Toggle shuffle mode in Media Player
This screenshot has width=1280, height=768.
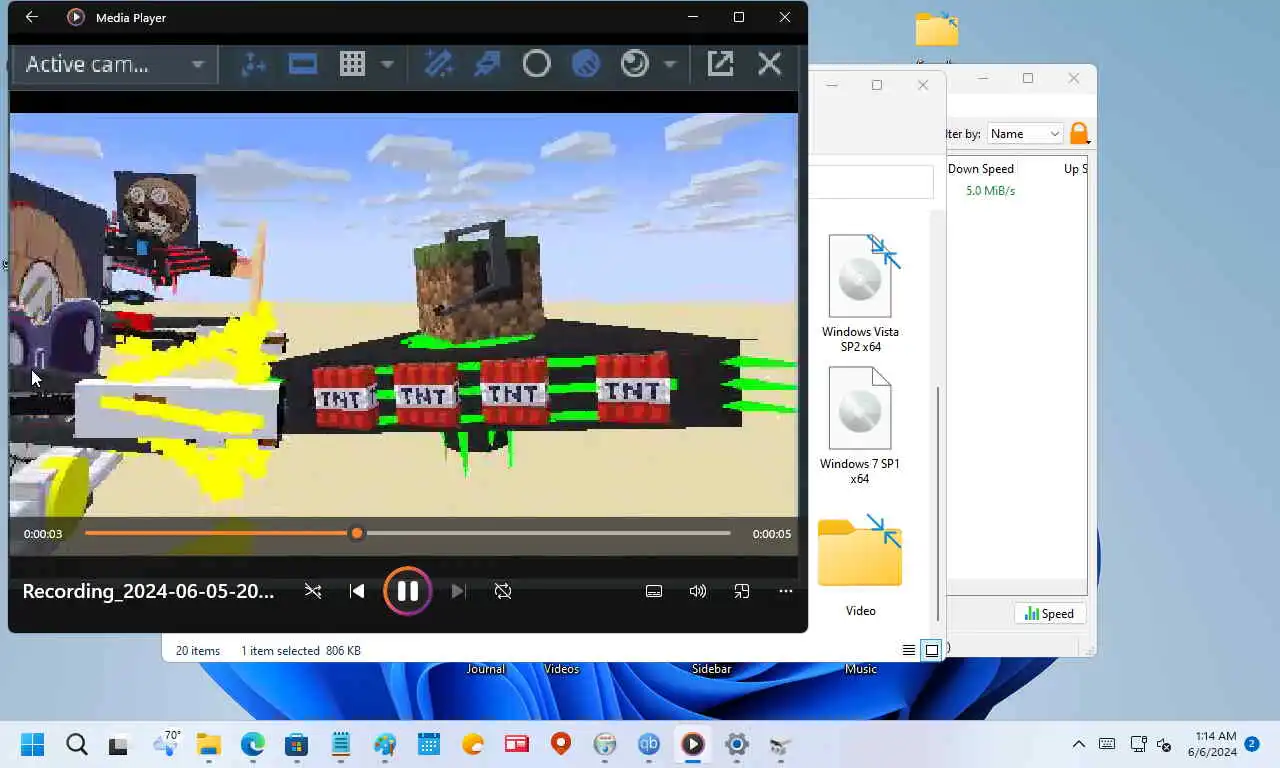(x=313, y=591)
